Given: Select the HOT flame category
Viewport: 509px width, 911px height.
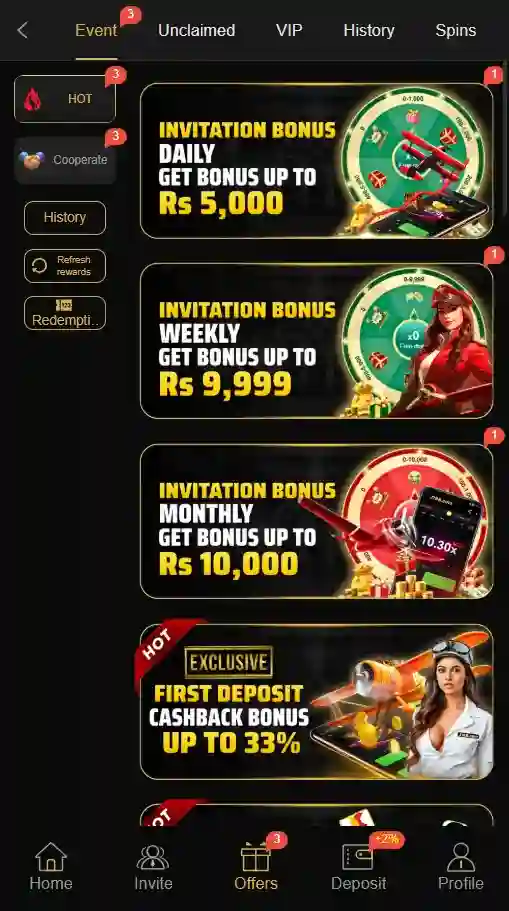Looking at the screenshot, I should (65, 99).
